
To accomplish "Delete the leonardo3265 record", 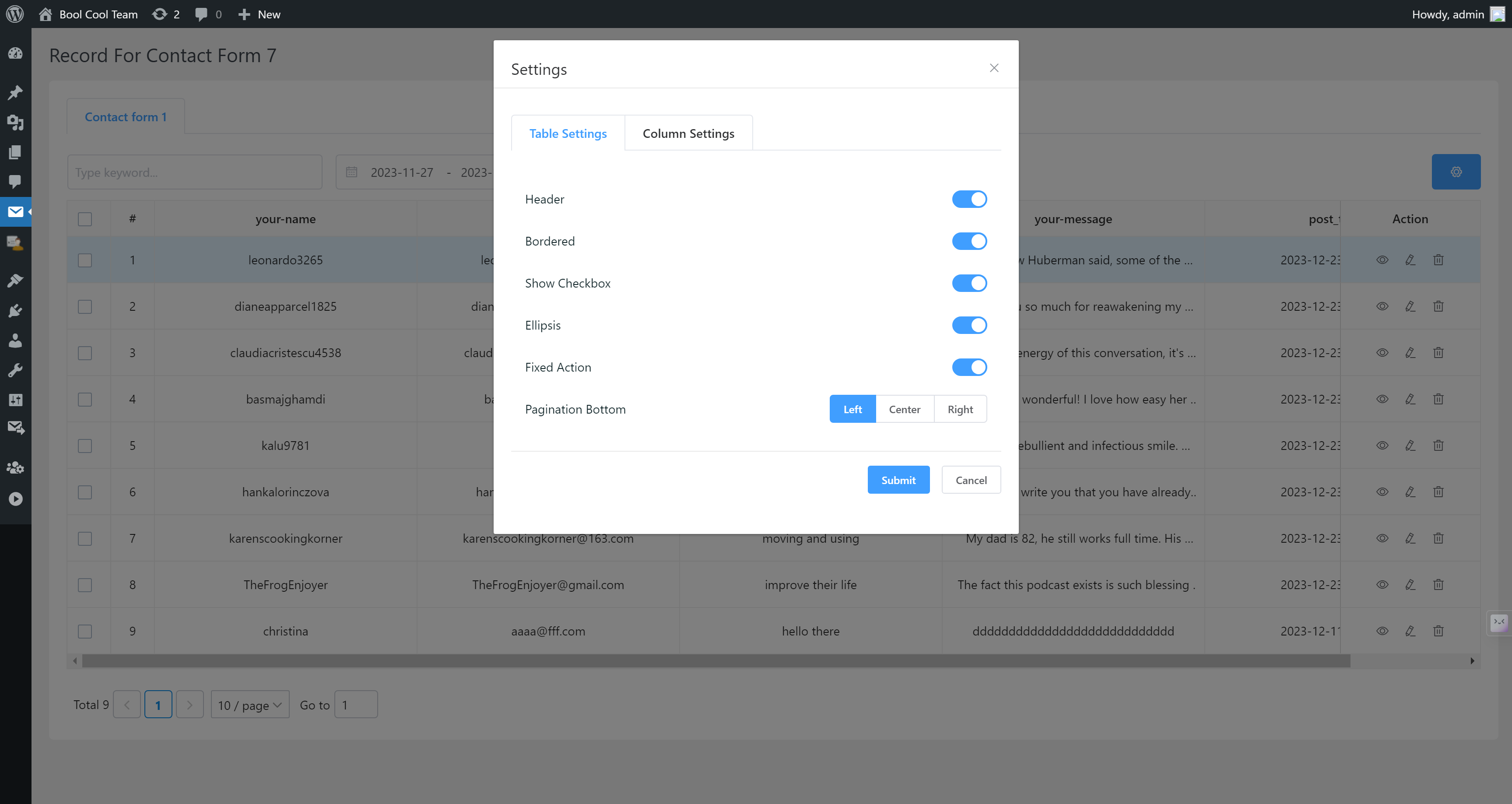I will tap(1438, 260).
